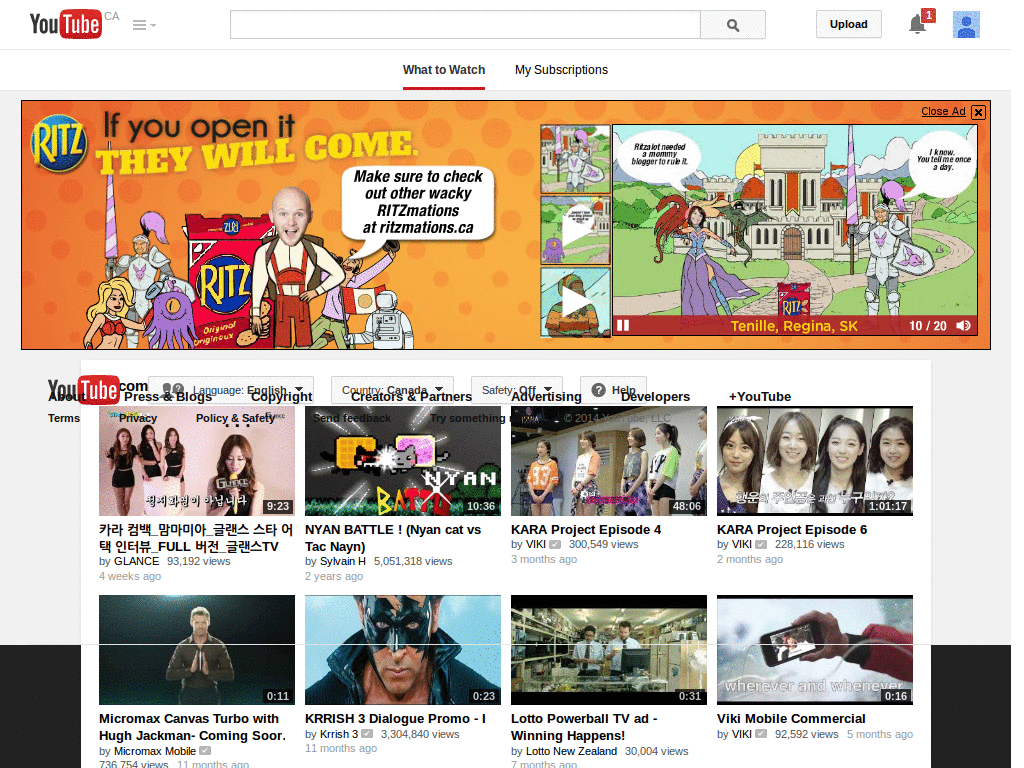Click Viki Mobile Commercial title

(x=791, y=718)
